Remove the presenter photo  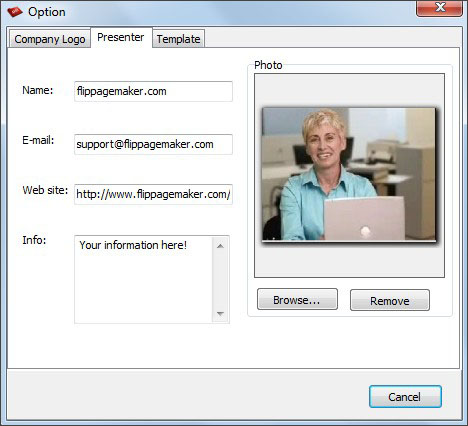(390, 300)
